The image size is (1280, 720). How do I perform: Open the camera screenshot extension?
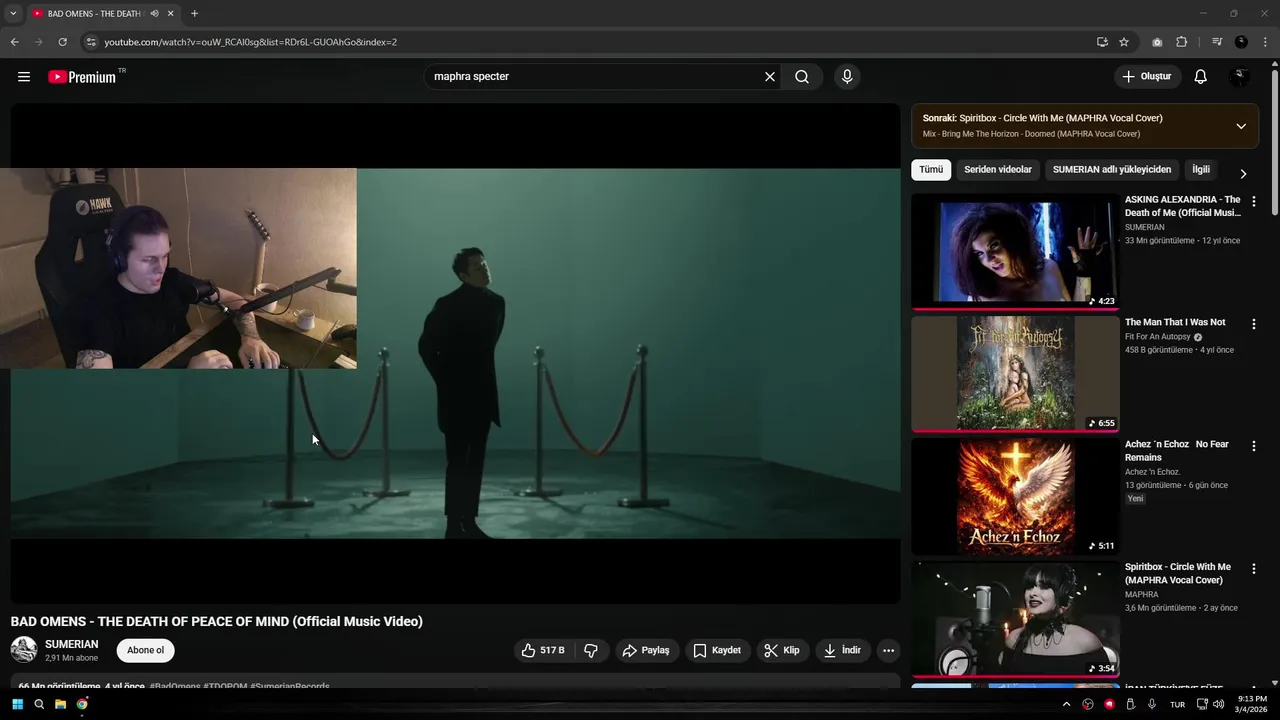(1157, 42)
